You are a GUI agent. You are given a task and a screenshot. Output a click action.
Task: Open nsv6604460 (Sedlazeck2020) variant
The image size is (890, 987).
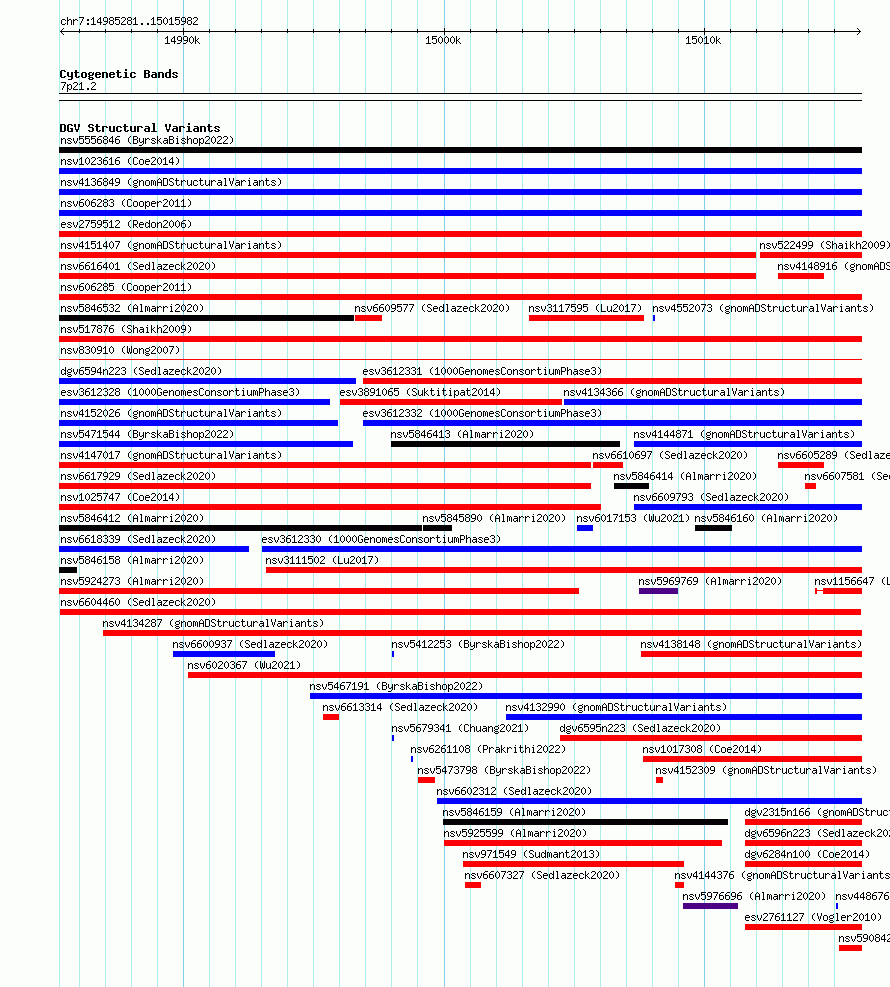point(138,602)
